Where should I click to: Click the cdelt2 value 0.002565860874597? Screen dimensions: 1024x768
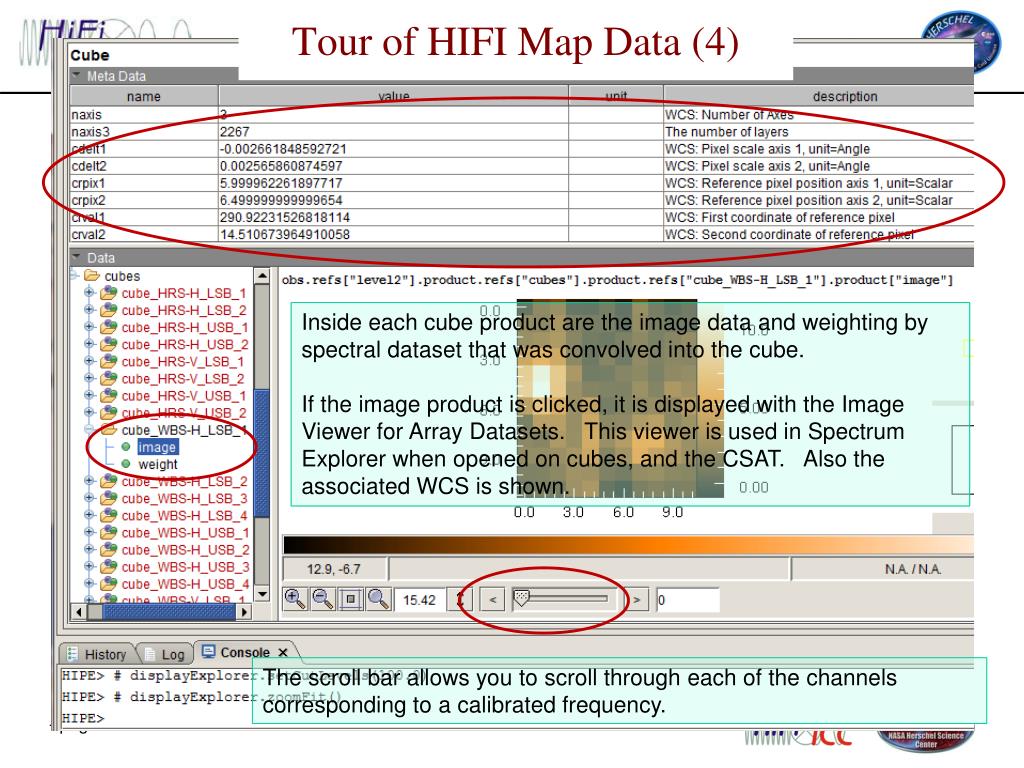(281, 166)
